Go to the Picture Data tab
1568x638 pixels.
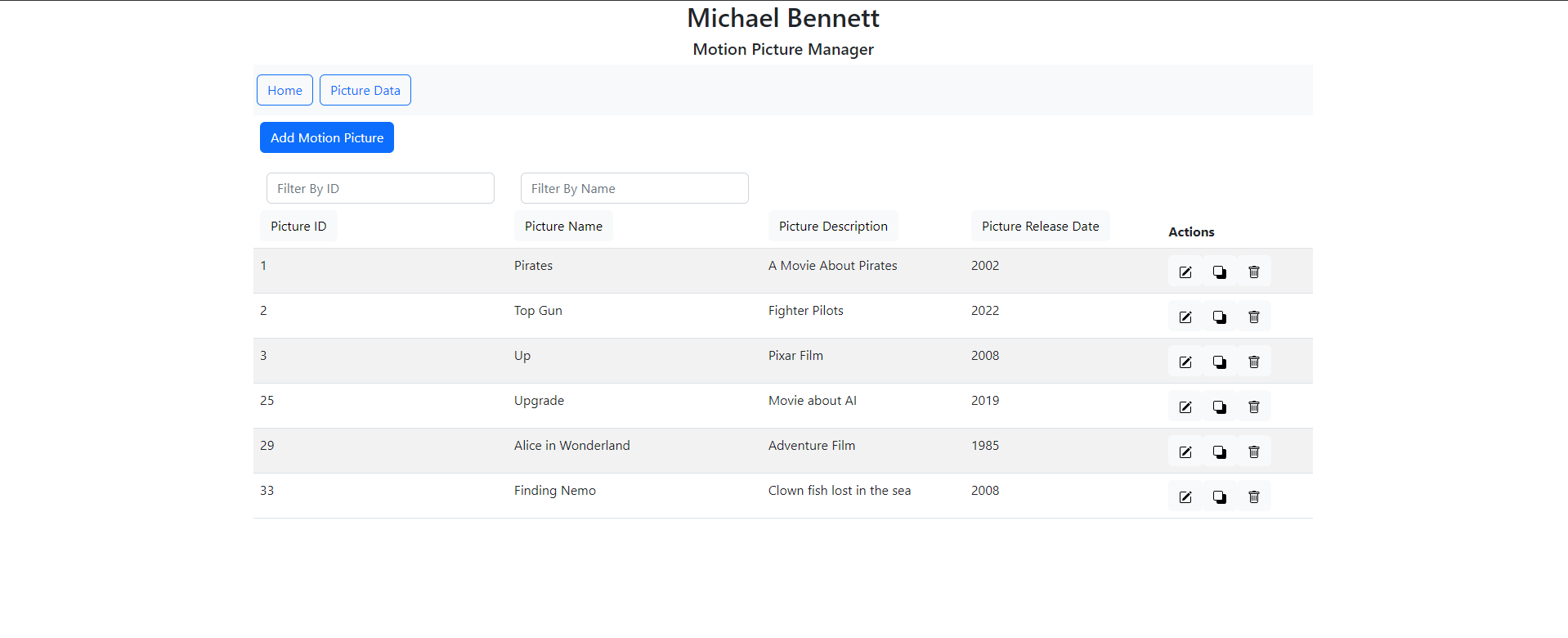[x=365, y=90]
